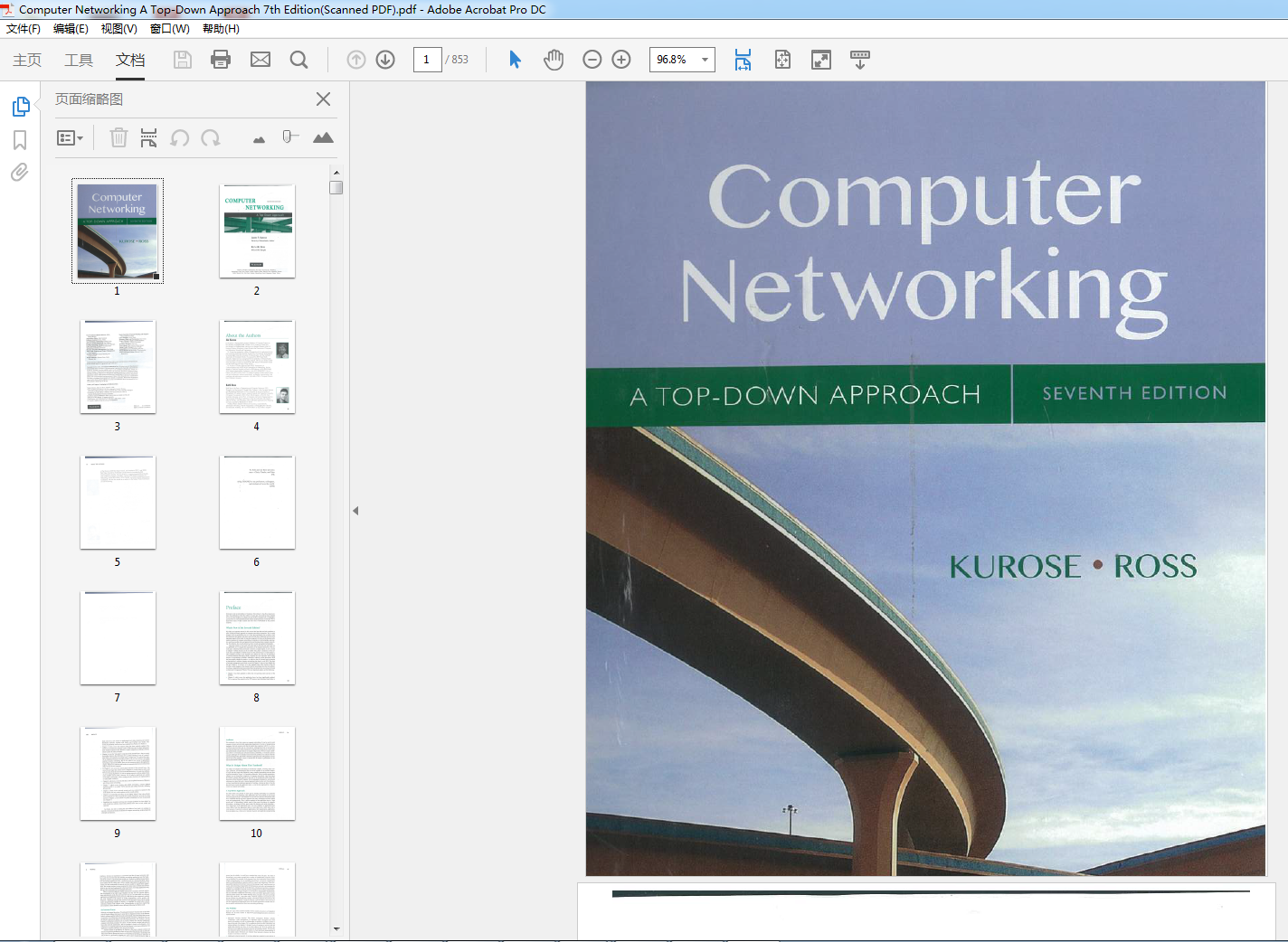This screenshot has height=942, width=1288.
Task: Click the thumbnails scrollbar thumb
Action: 336,187
